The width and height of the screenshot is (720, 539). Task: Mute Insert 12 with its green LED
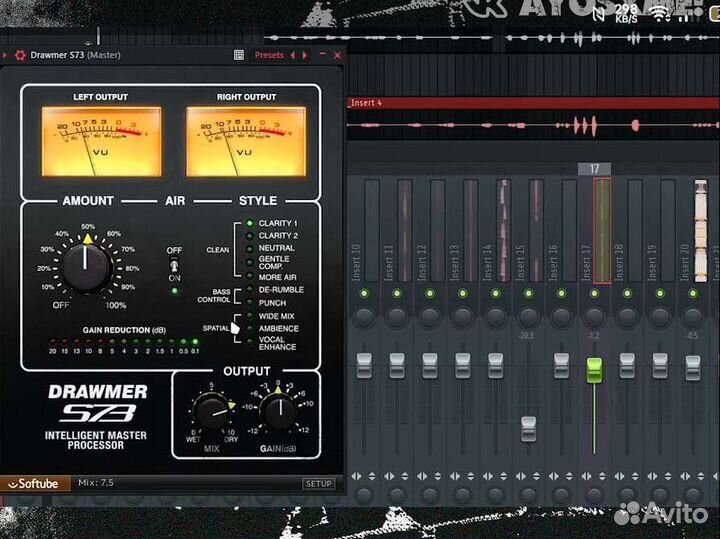tap(430, 293)
